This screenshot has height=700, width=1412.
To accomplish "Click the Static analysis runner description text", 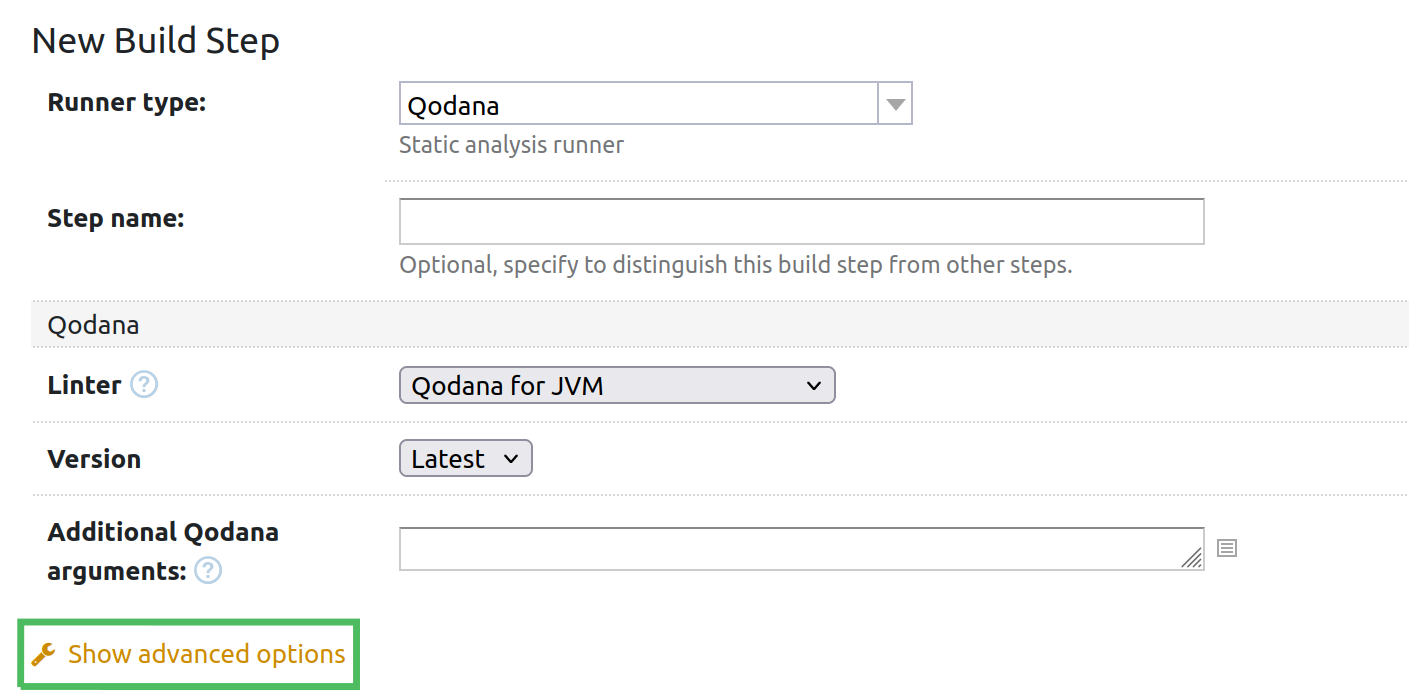I will [511, 144].
